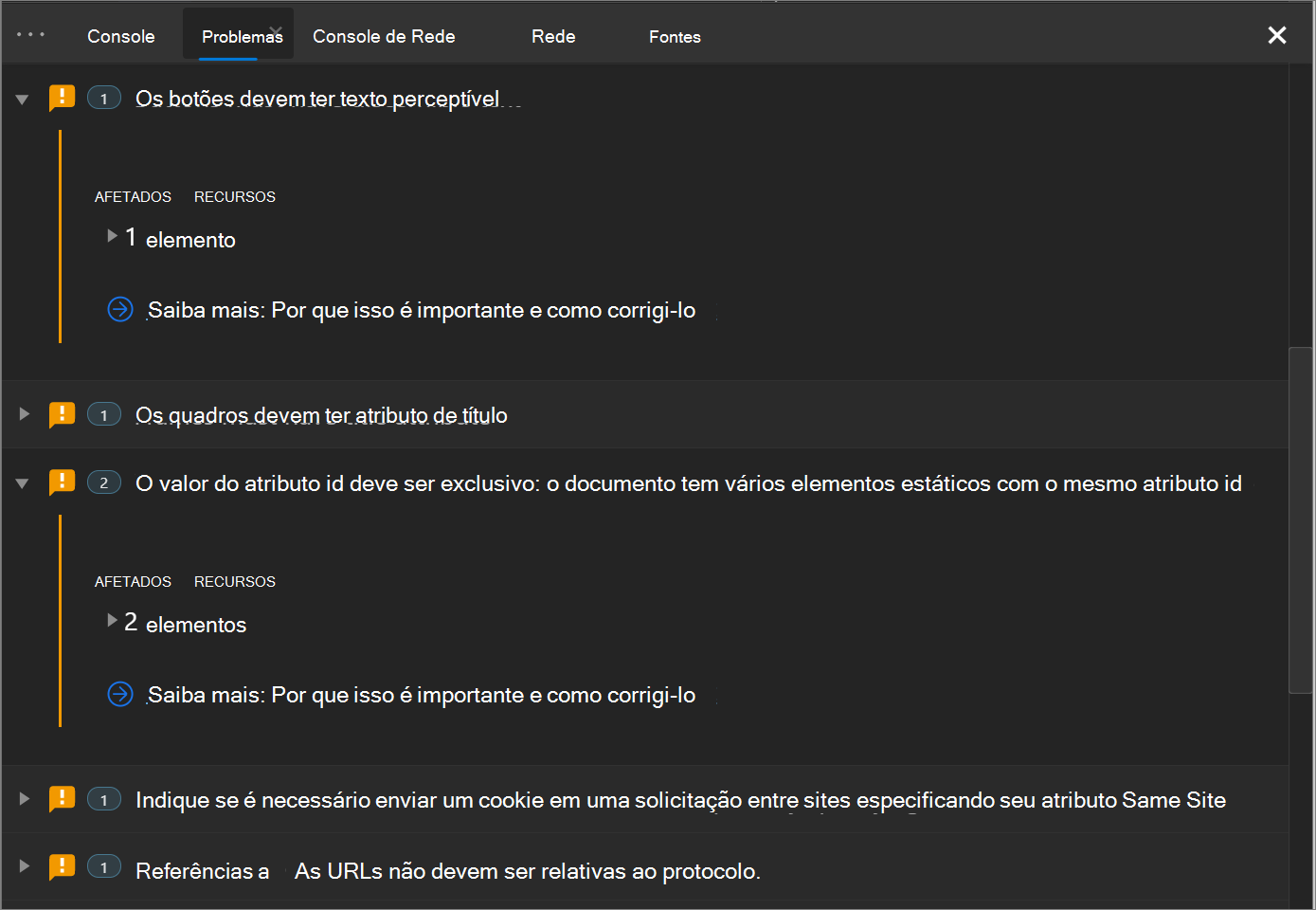
Task: Click count badge of the botões issue
Action: tap(104, 98)
